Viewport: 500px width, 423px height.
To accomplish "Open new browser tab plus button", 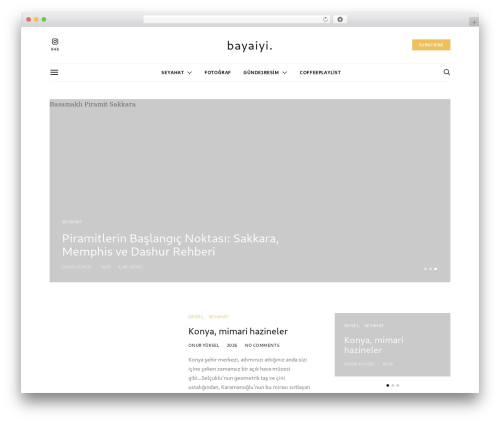I will click(474, 22).
